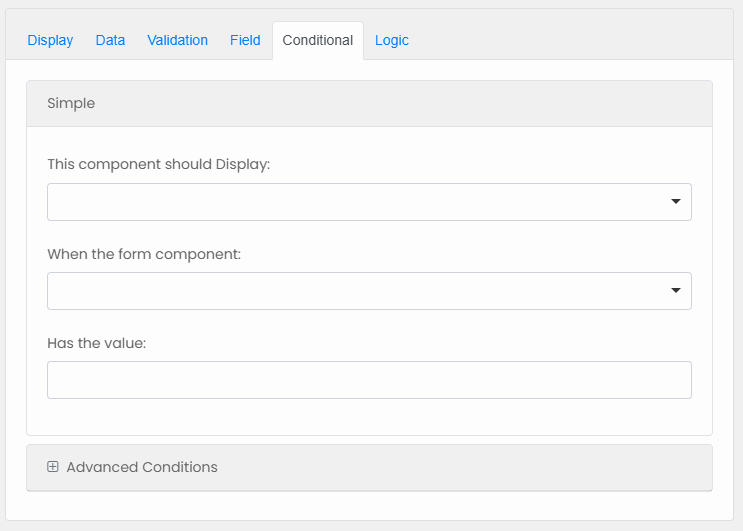This screenshot has height=531, width=743.
Task: Click the 'Simple' title text
Action: 71,104
